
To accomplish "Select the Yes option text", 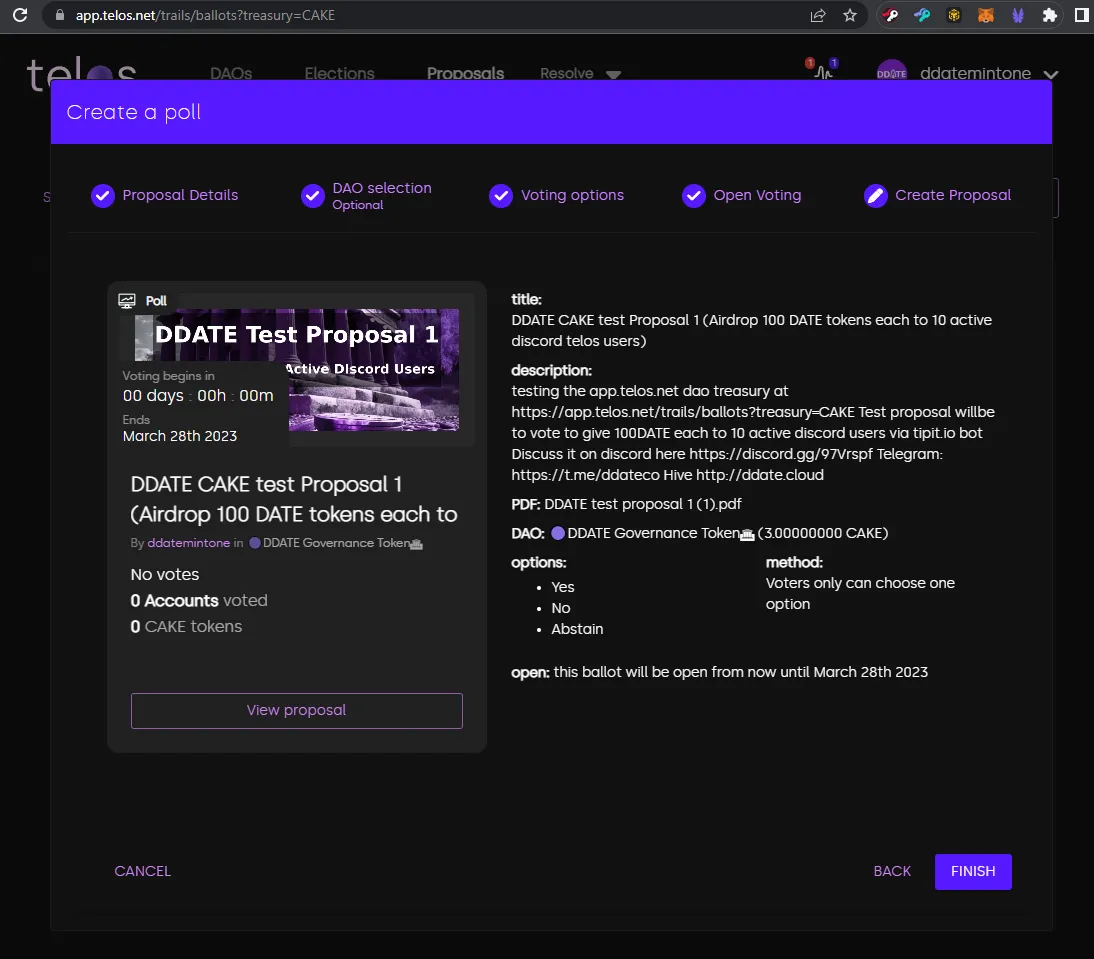I will click(x=562, y=587).
